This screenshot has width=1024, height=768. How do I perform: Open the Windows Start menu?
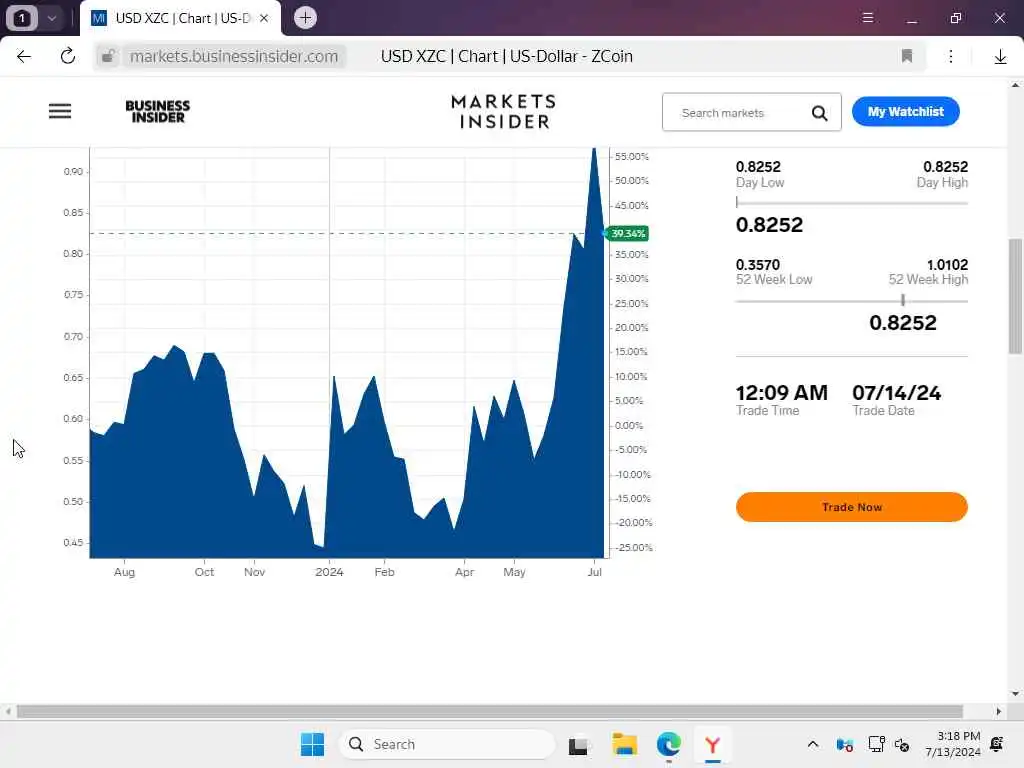(312, 744)
